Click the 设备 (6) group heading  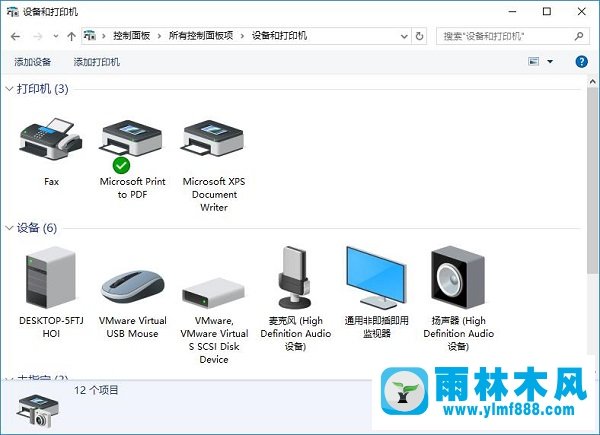(37, 228)
